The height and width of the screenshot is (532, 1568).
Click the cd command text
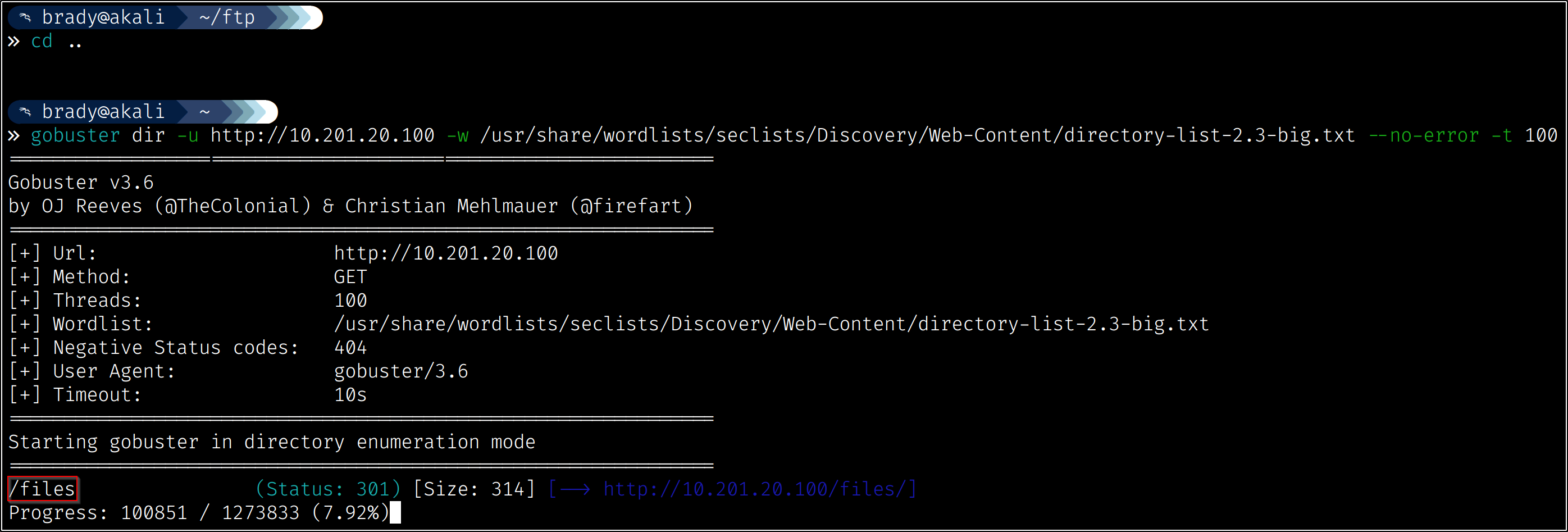click(x=42, y=42)
